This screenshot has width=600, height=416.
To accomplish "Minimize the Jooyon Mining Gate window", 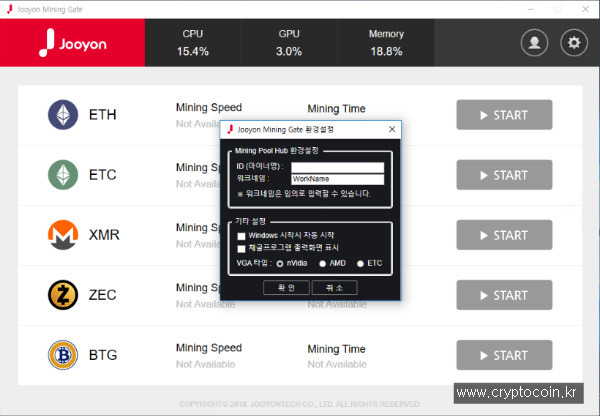I will [531, 9].
